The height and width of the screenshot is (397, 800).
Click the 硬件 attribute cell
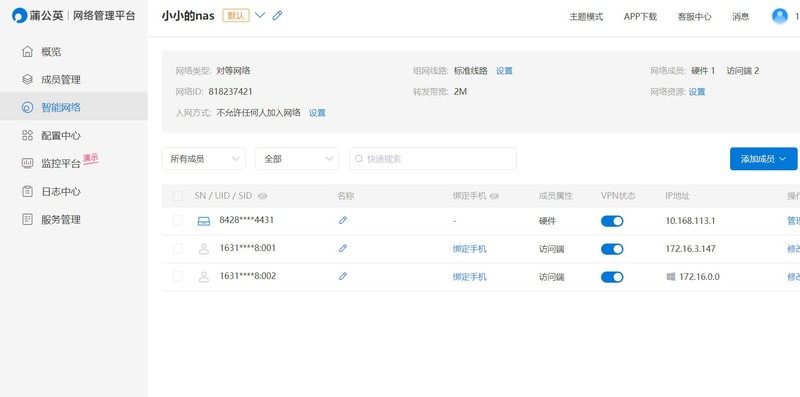(547, 221)
